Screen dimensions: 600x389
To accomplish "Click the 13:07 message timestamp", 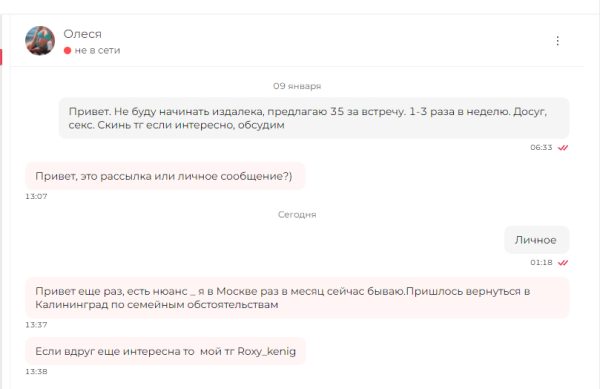I will point(36,196).
